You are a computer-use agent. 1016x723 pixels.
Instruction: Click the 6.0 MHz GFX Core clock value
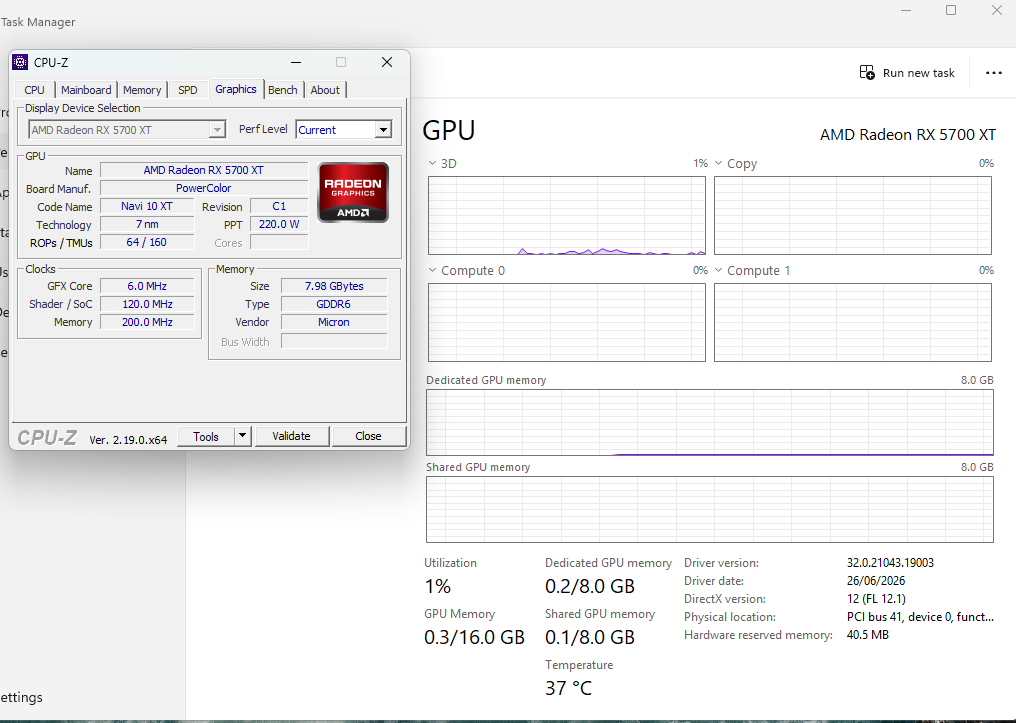click(x=147, y=286)
